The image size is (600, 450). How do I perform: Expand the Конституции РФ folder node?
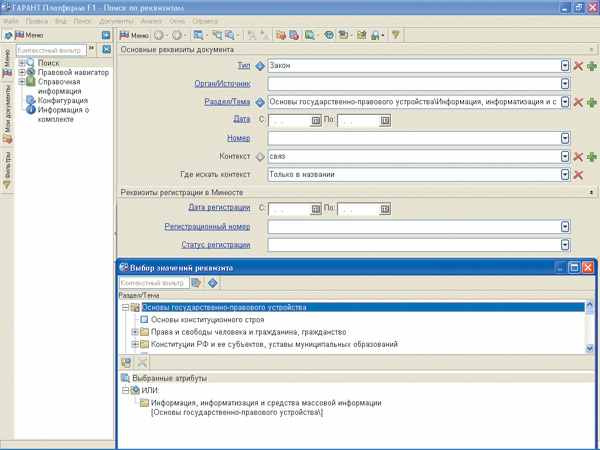[x=135, y=344]
